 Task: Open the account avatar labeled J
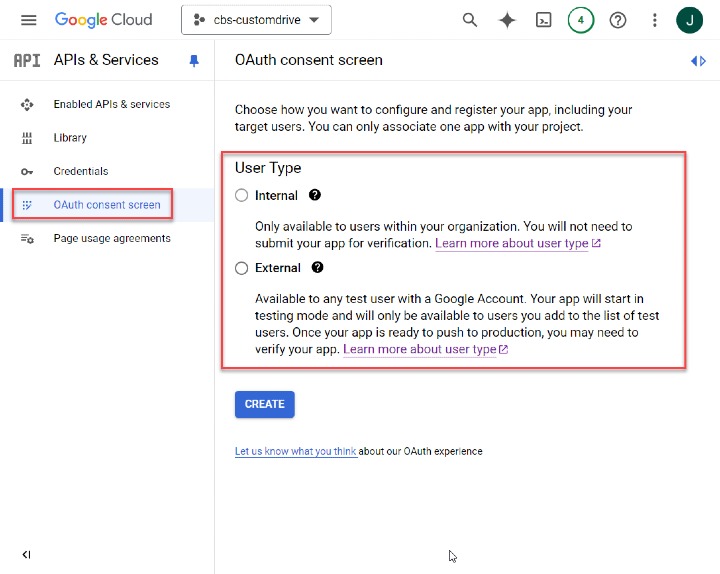(690, 20)
